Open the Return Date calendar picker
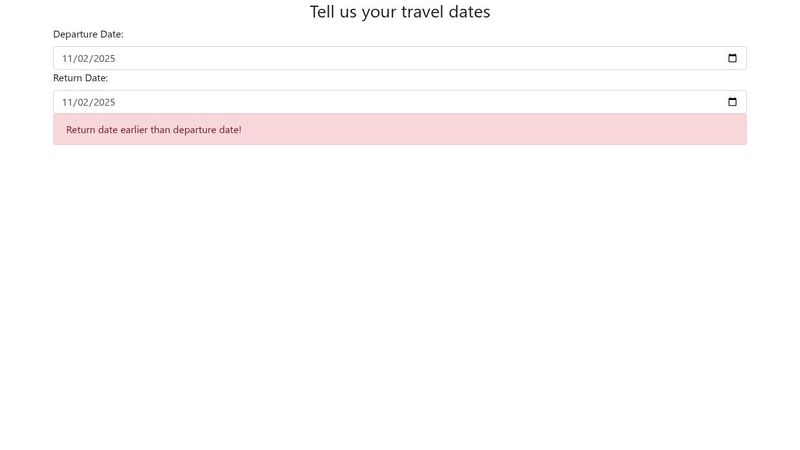Viewport: 800px width, 450px height. click(x=732, y=102)
